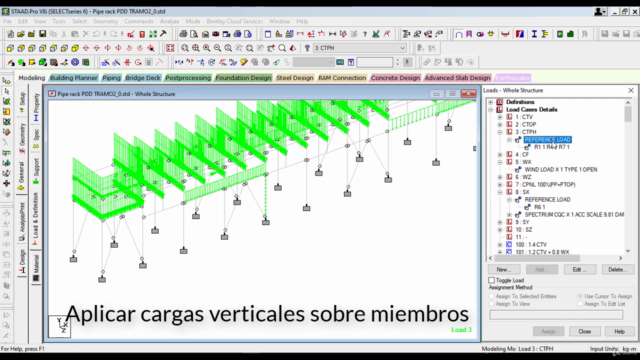Select the Isometric View yellow cube icon

pos(75,48)
